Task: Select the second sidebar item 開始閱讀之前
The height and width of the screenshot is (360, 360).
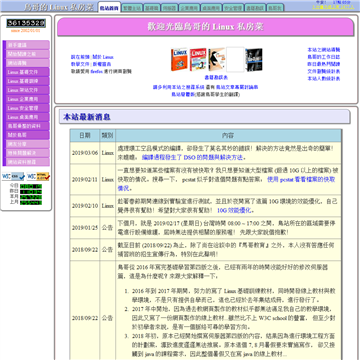Action: coord(28,54)
